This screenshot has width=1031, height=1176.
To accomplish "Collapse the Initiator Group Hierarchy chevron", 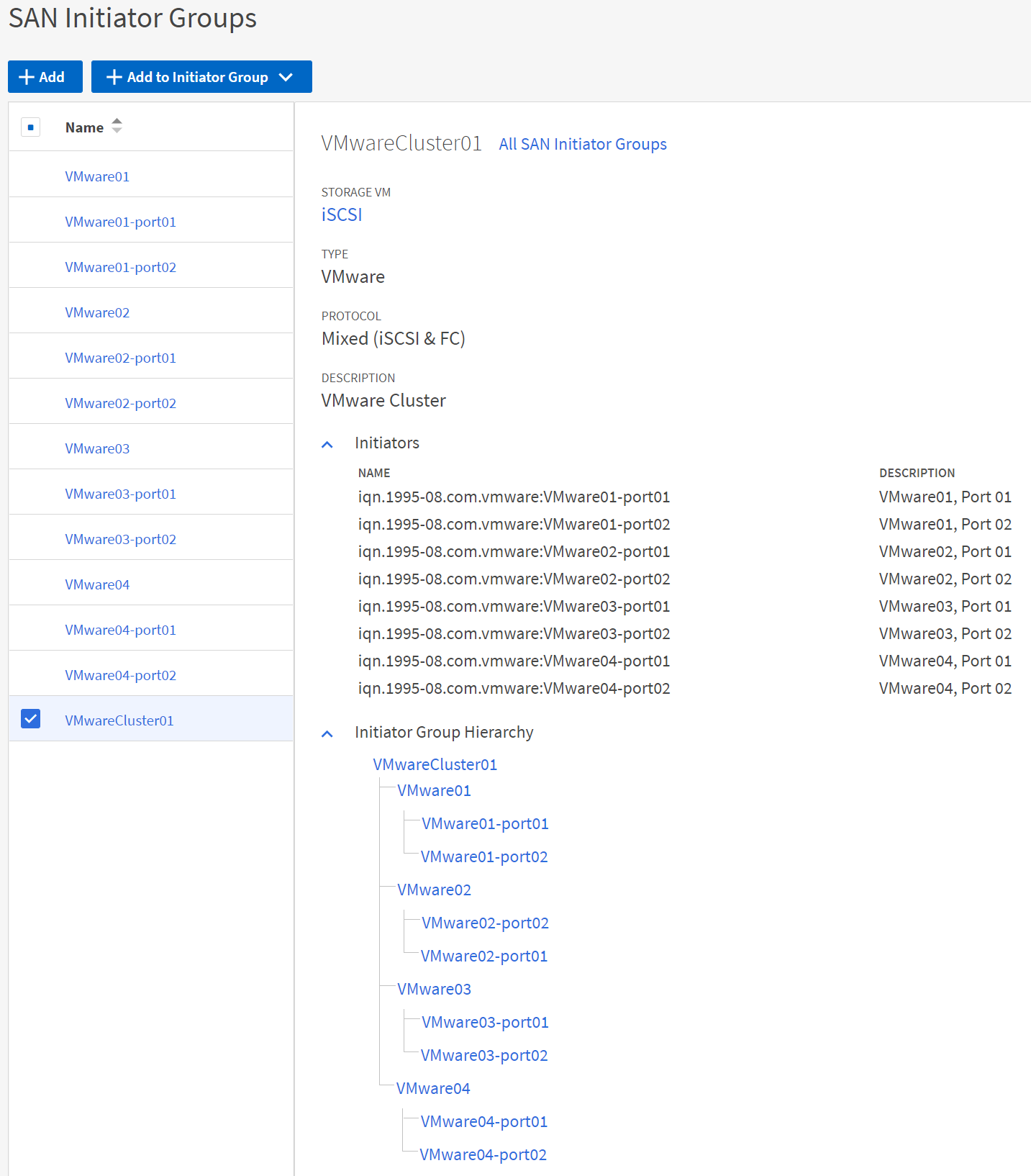I will (x=327, y=733).
